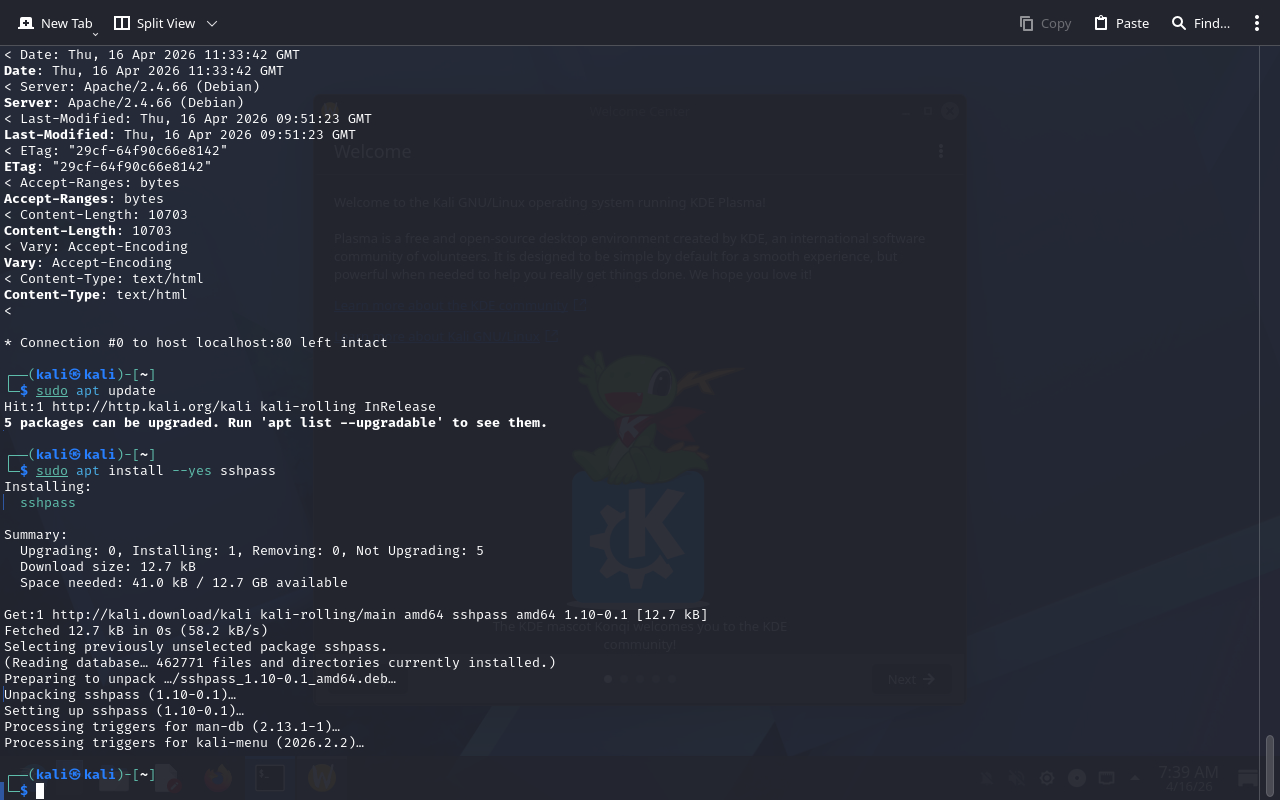
Task: Click the bold 'ETag' header line
Action: coord(108,167)
